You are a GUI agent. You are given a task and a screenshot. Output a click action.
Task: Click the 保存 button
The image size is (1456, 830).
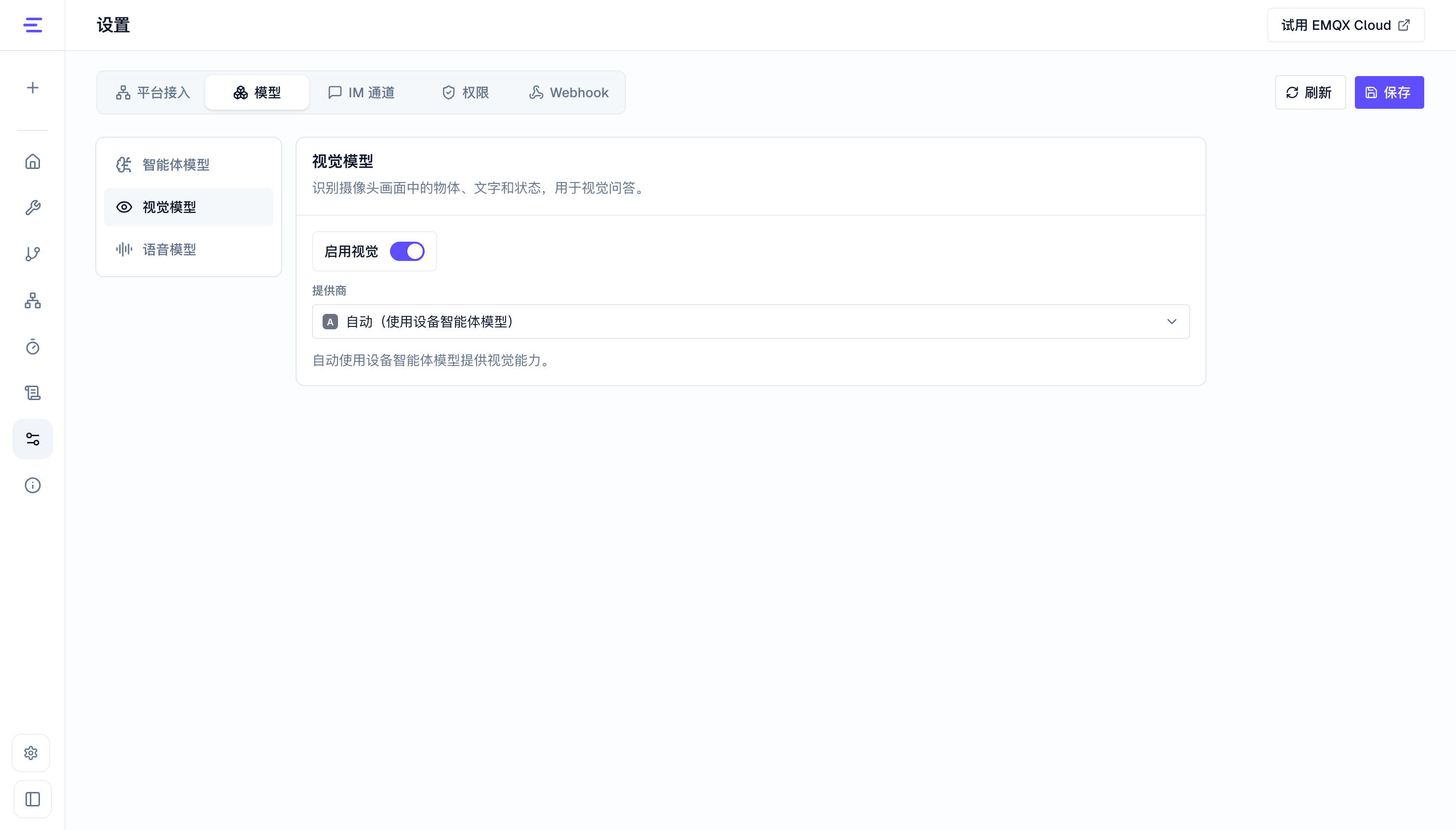(1389, 92)
